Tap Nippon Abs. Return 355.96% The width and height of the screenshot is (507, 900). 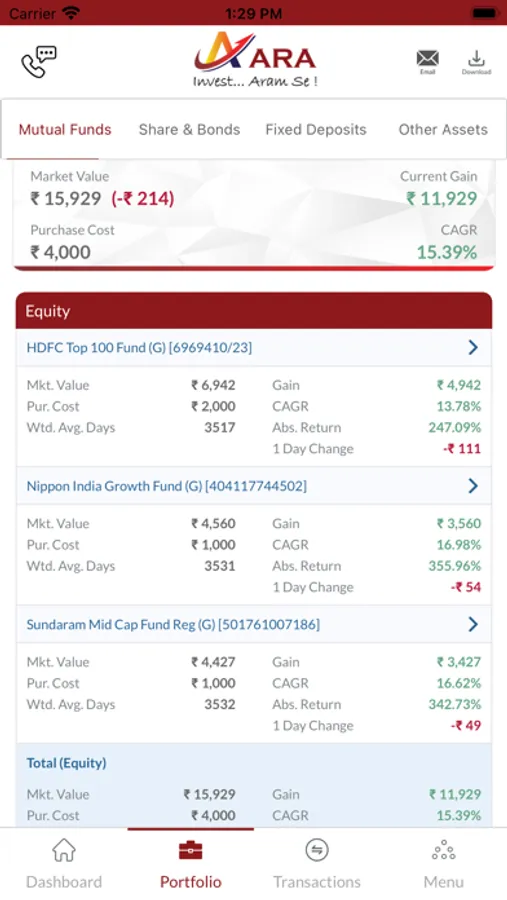(x=455, y=566)
